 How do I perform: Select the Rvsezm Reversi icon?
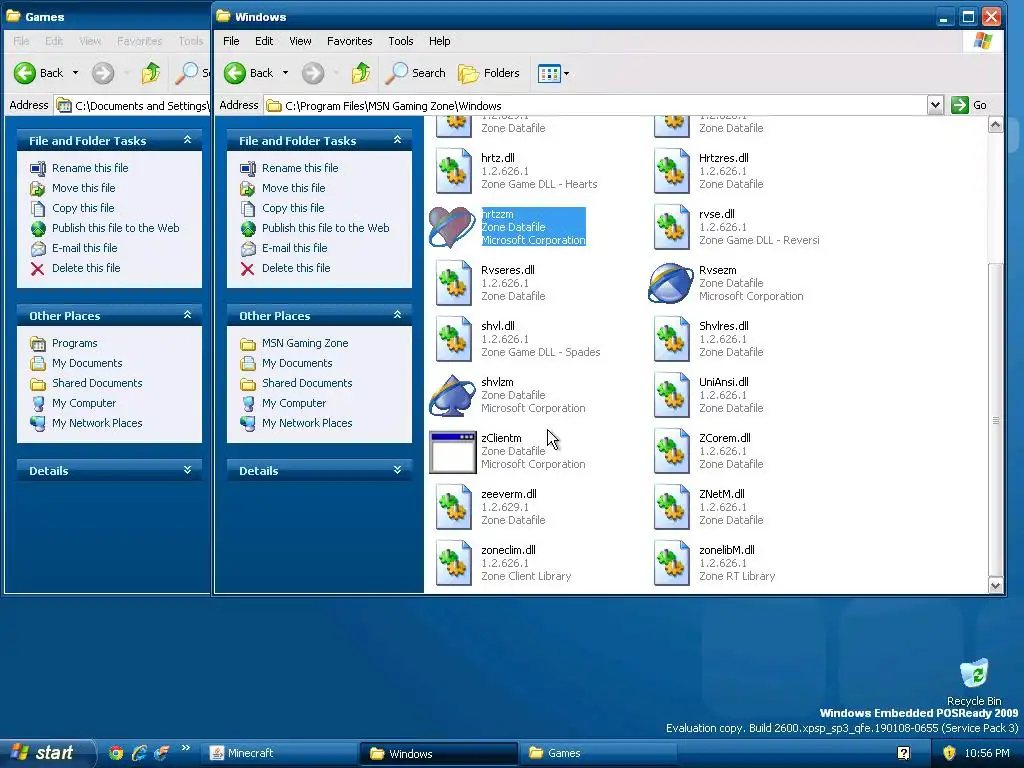pyautogui.click(x=671, y=283)
